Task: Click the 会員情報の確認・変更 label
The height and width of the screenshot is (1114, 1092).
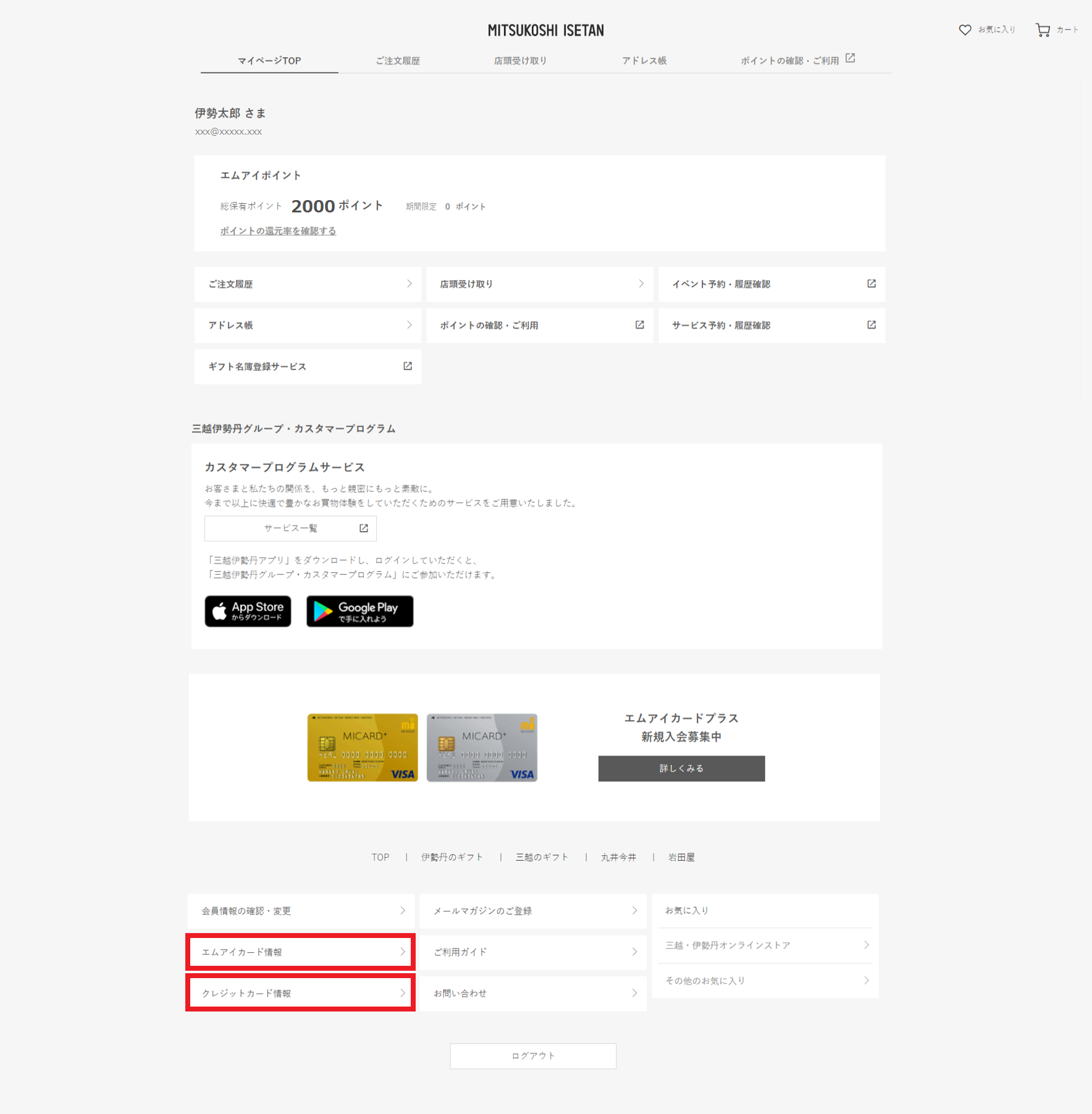Action: pyautogui.click(x=246, y=911)
